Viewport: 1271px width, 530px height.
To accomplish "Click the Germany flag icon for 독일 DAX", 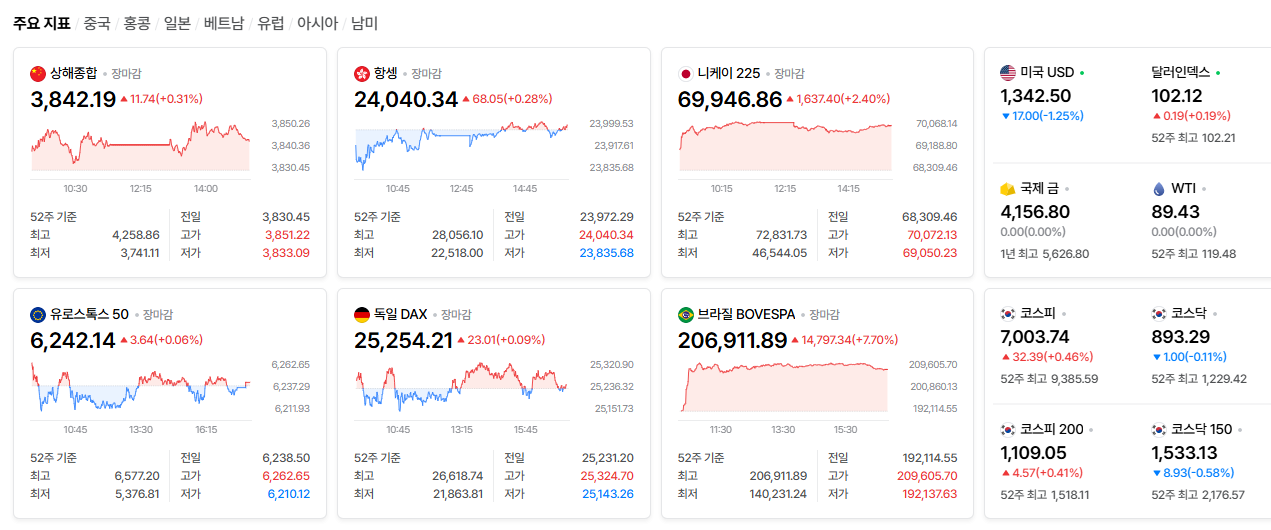I will tap(362, 314).
